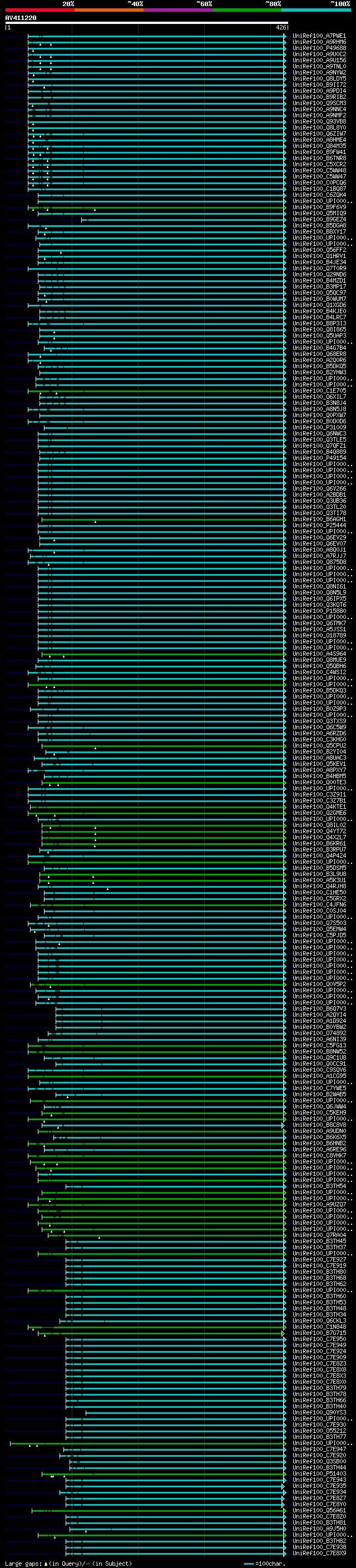The image size is (356, 1568).
Task: Click the UniRef100_B8XY17 label
Action: 319,231
